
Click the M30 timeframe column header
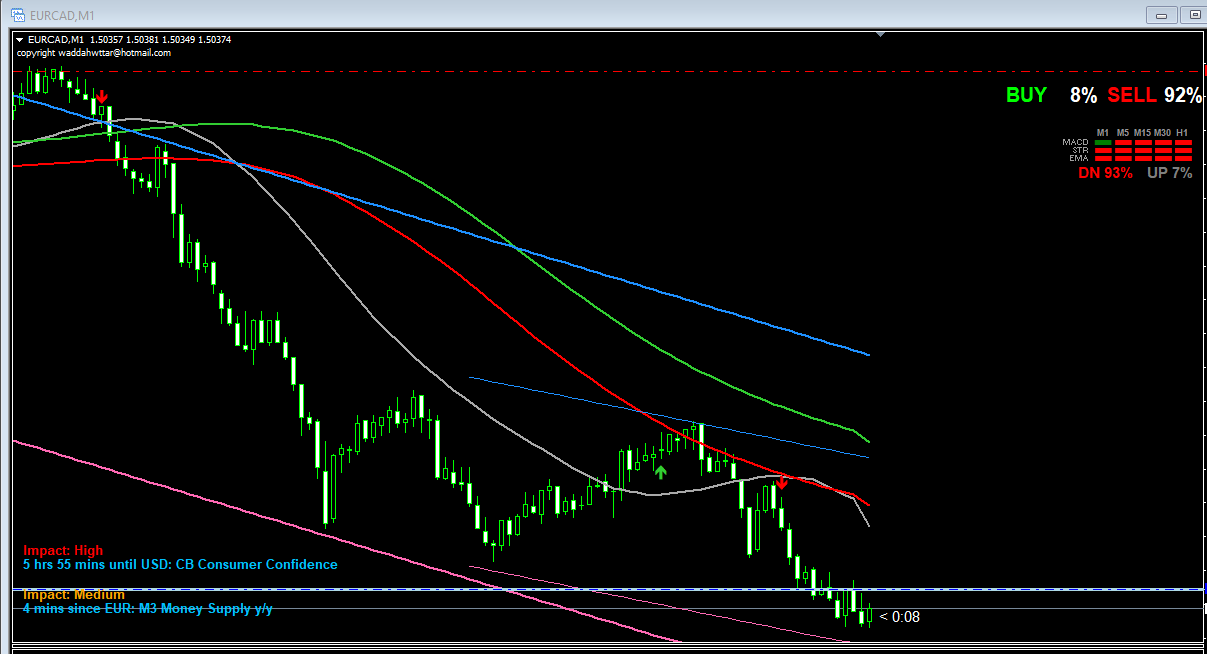[1163, 132]
